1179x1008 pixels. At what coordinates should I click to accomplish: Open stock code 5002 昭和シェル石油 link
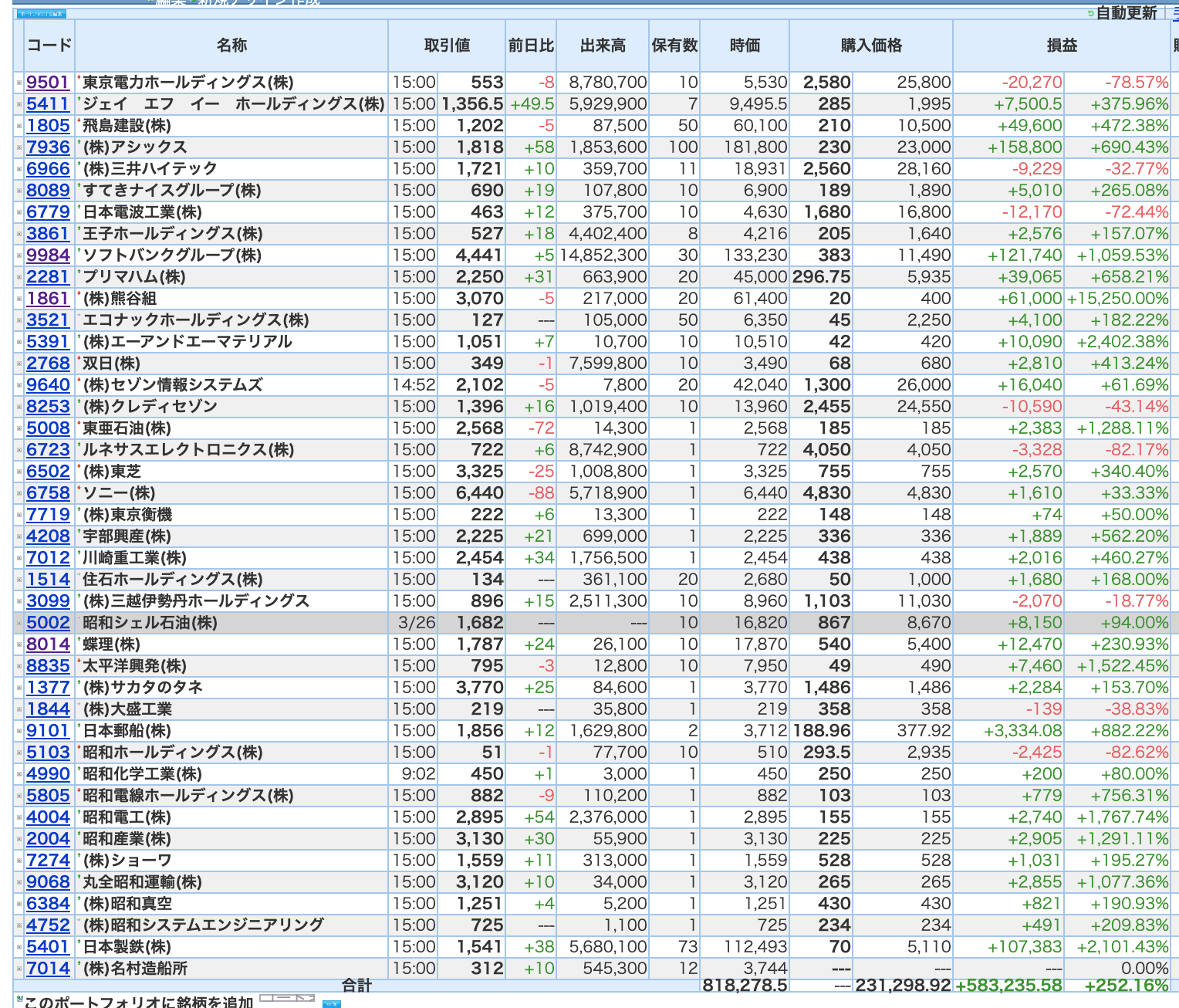click(x=48, y=623)
